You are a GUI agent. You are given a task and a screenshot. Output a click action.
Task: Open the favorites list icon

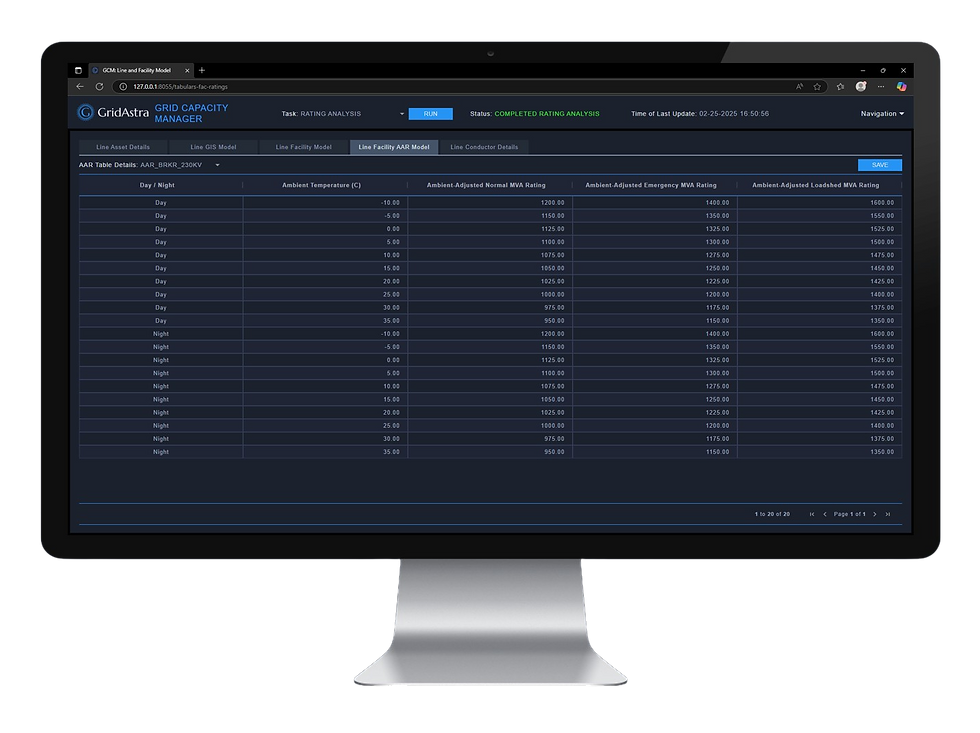point(841,87)
